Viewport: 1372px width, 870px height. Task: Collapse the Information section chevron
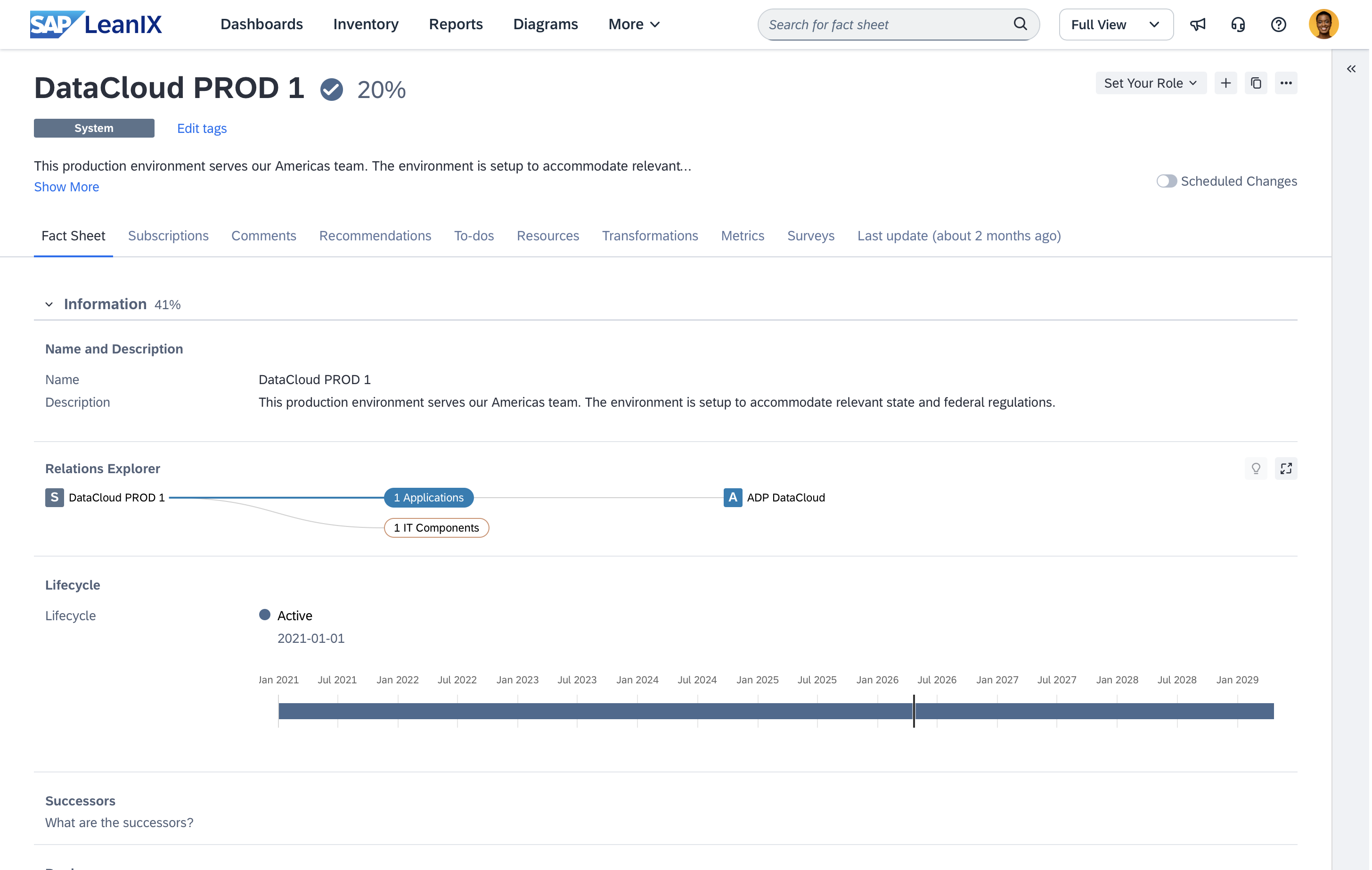(x=49, y=304)
